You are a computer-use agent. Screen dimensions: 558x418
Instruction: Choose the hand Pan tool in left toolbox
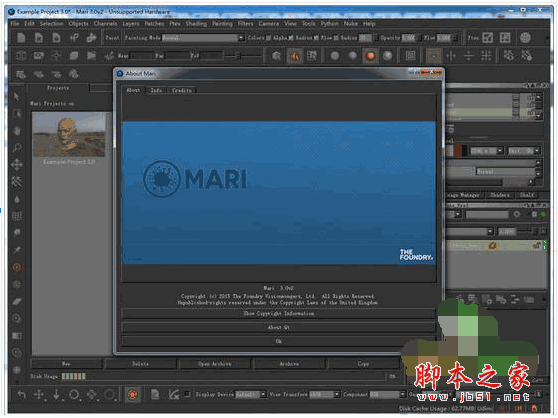click(x=17, y=131)
